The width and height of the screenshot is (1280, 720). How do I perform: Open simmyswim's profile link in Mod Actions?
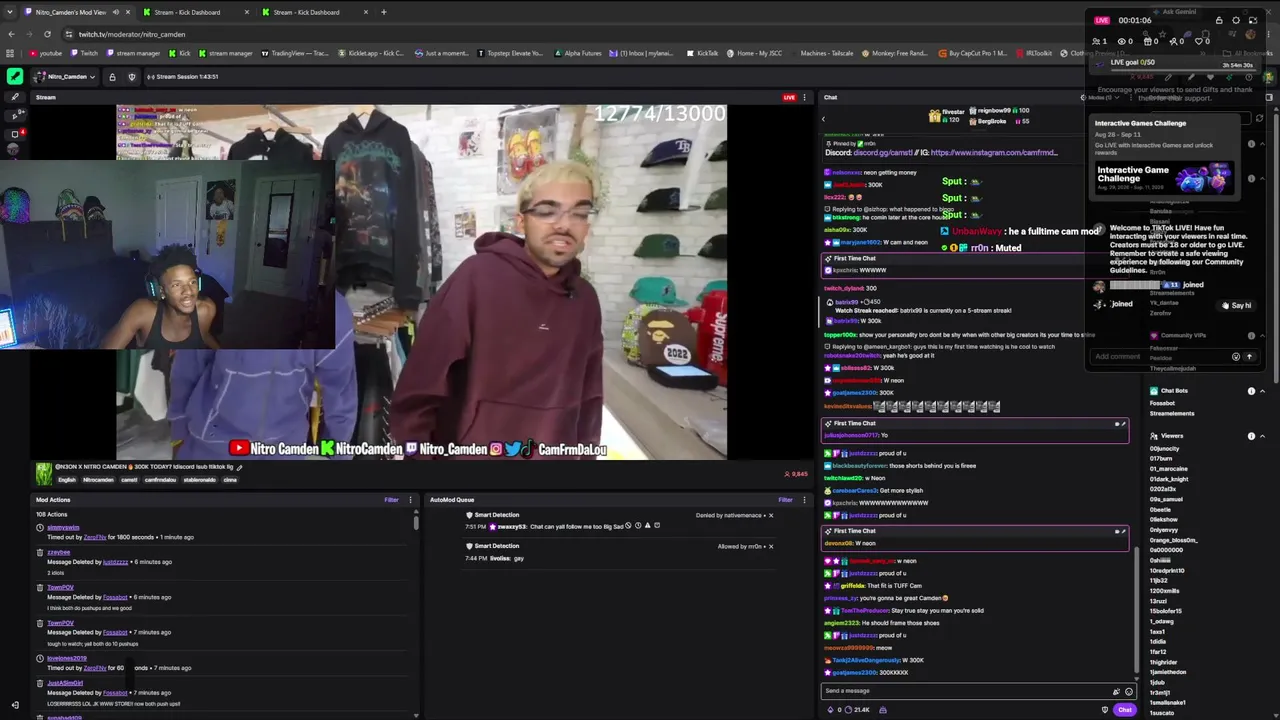click(x=63, y=527)
